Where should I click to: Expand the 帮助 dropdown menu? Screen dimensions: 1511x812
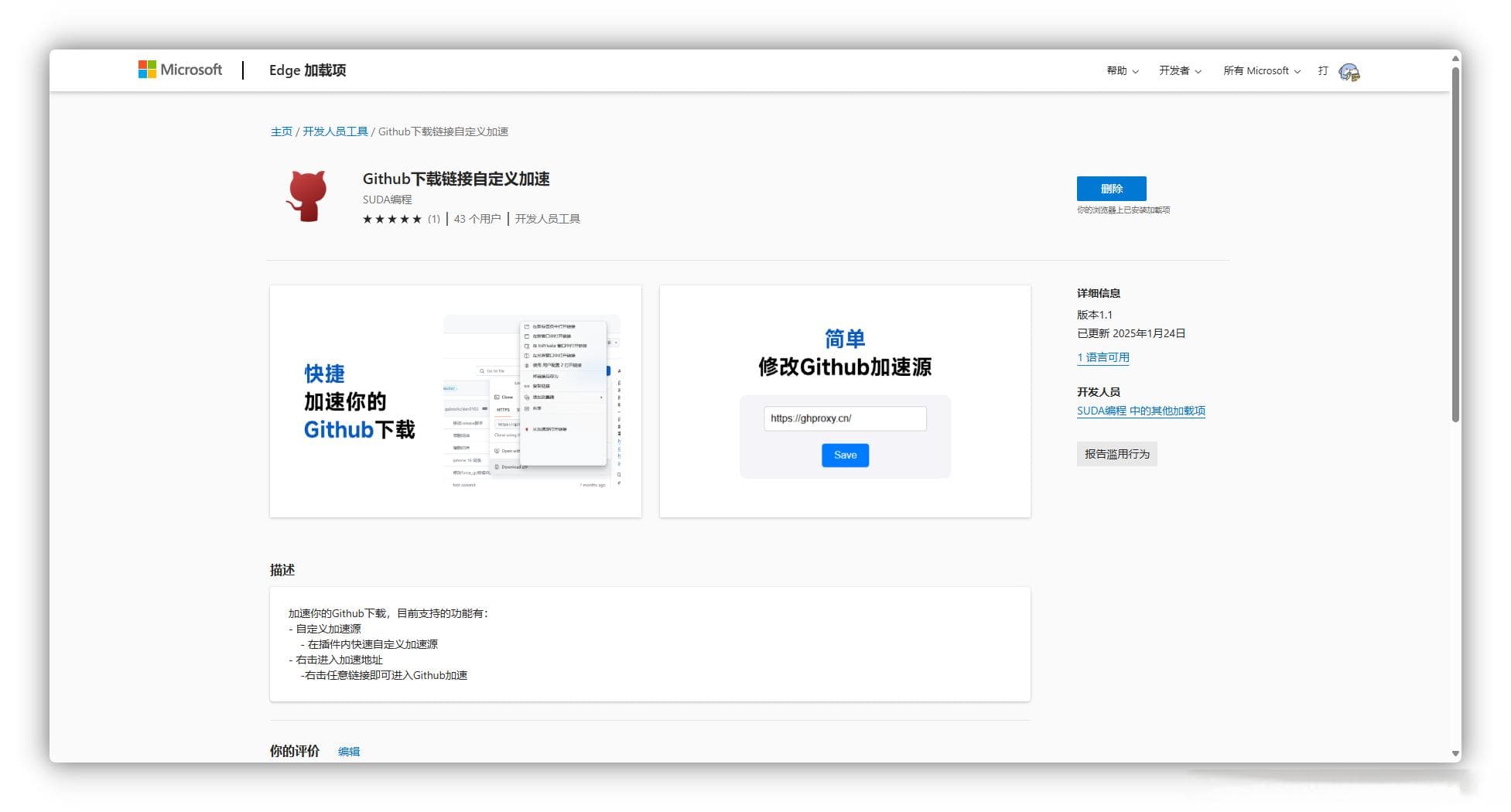click(1123, 70)
